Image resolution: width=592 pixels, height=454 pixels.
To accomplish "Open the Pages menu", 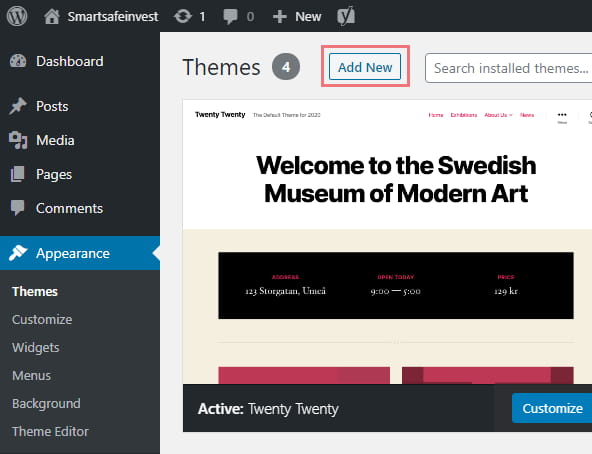I will [54, 174].
